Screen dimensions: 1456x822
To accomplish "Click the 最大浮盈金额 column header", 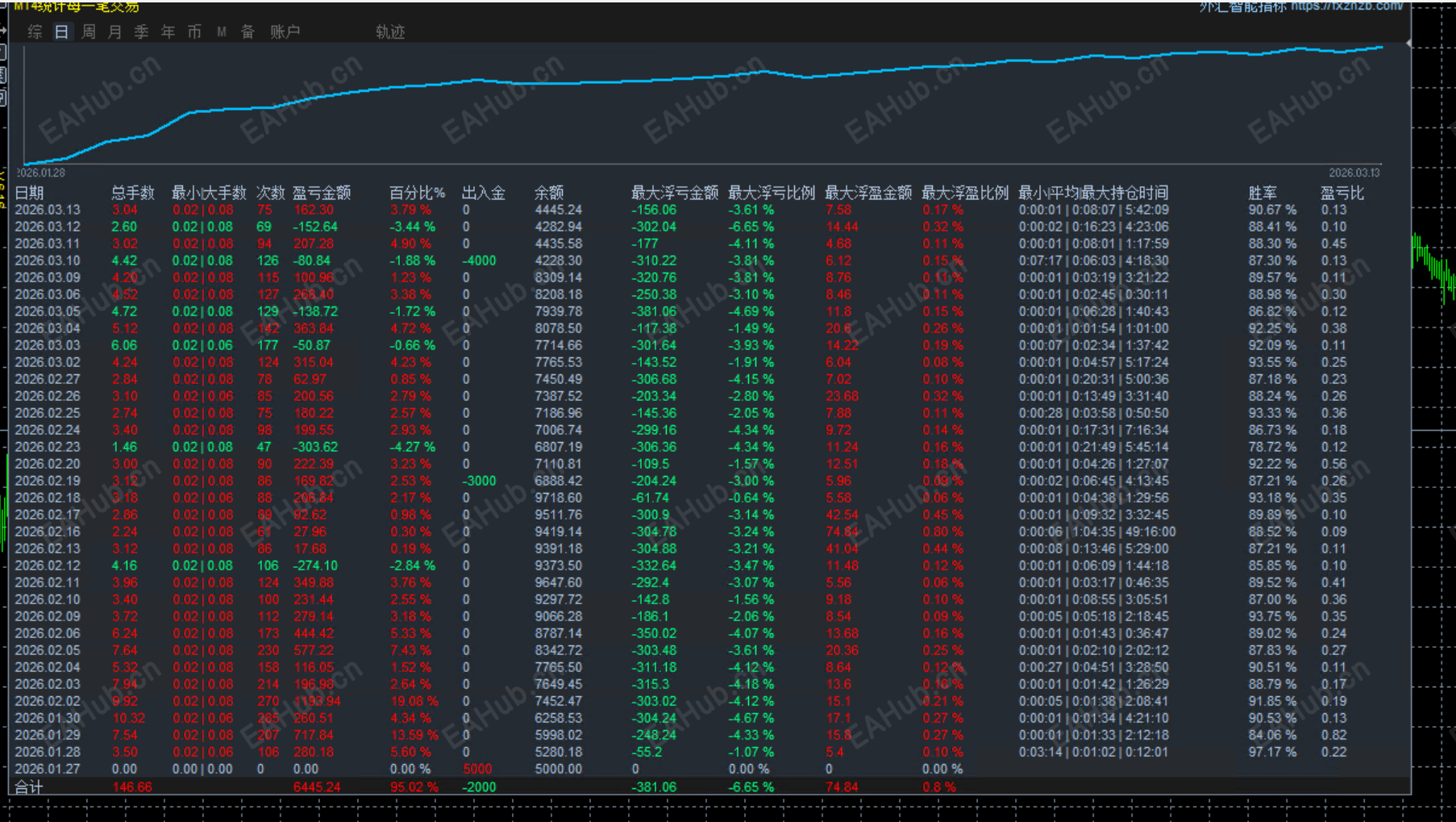I will click(x=868, y=193).
